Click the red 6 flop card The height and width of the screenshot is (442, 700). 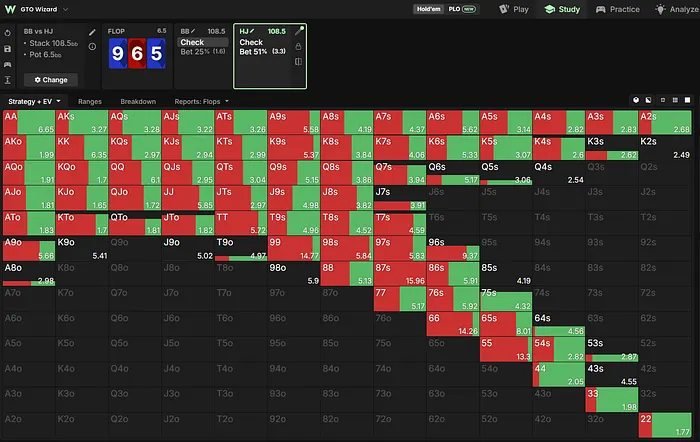[x=137, y=54]
